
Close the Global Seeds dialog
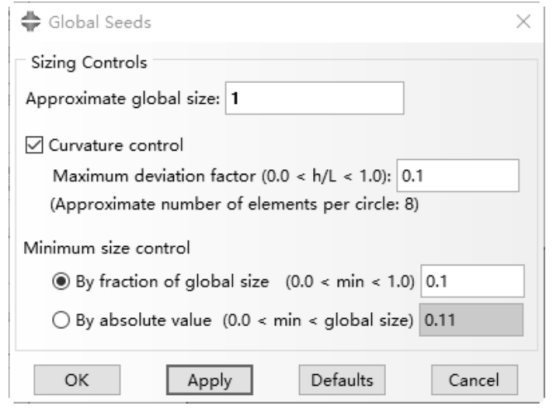click(x=523, y=22)
